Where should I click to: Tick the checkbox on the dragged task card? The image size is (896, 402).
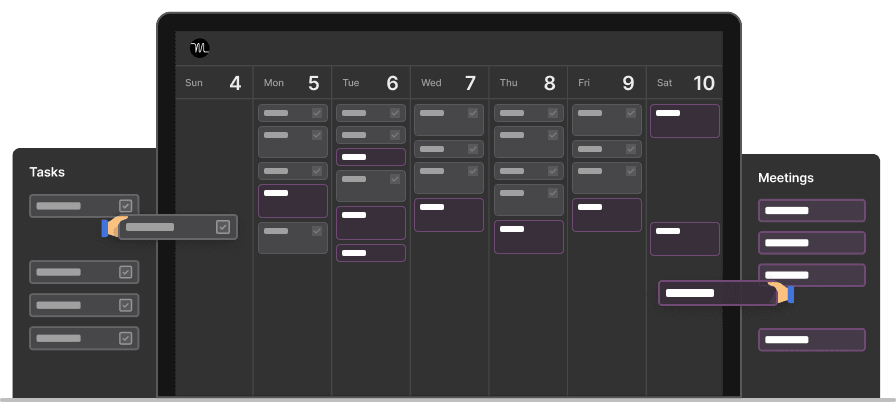[x=223, y=227]
